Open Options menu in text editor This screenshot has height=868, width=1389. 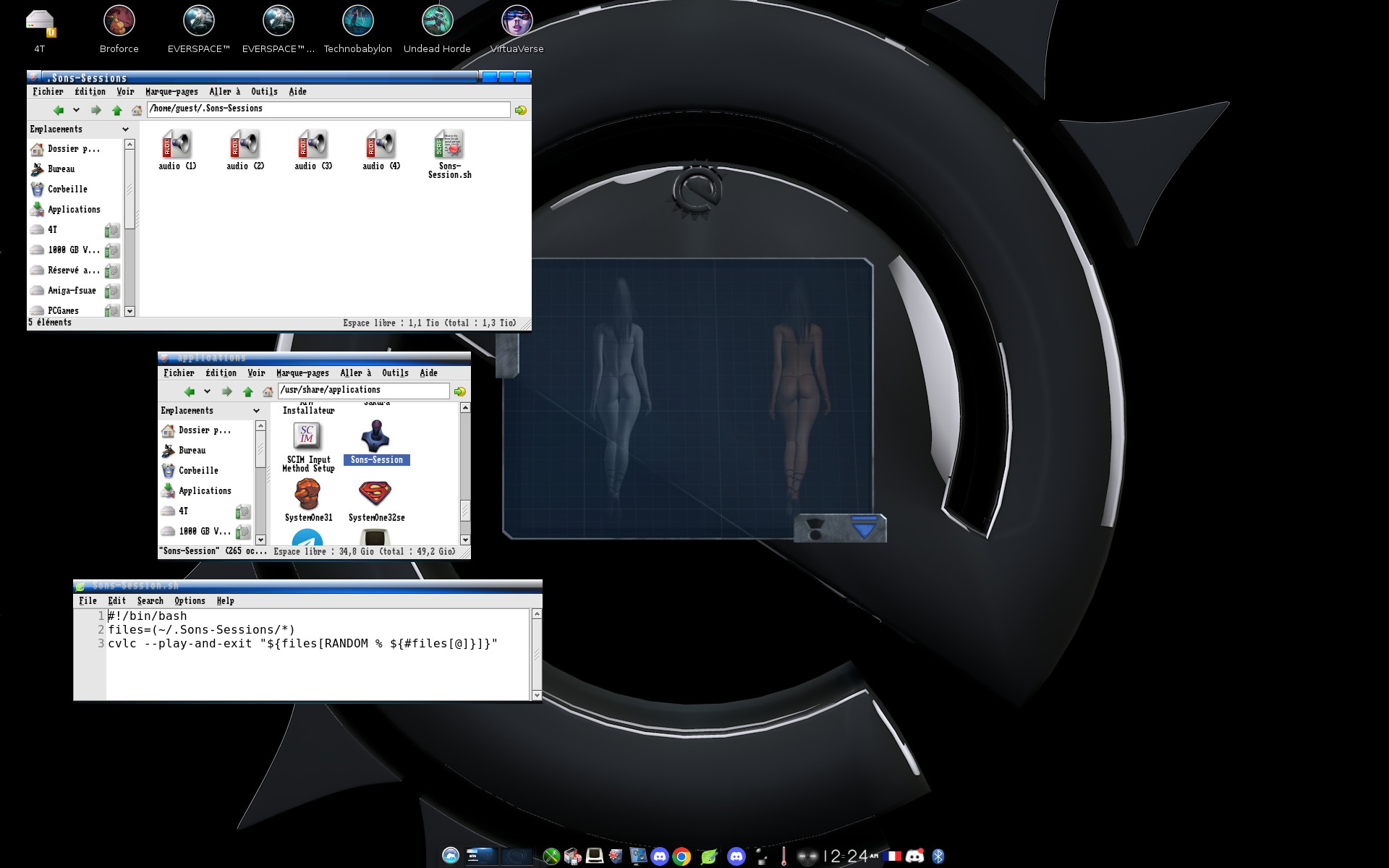click(x=190, y=601)
